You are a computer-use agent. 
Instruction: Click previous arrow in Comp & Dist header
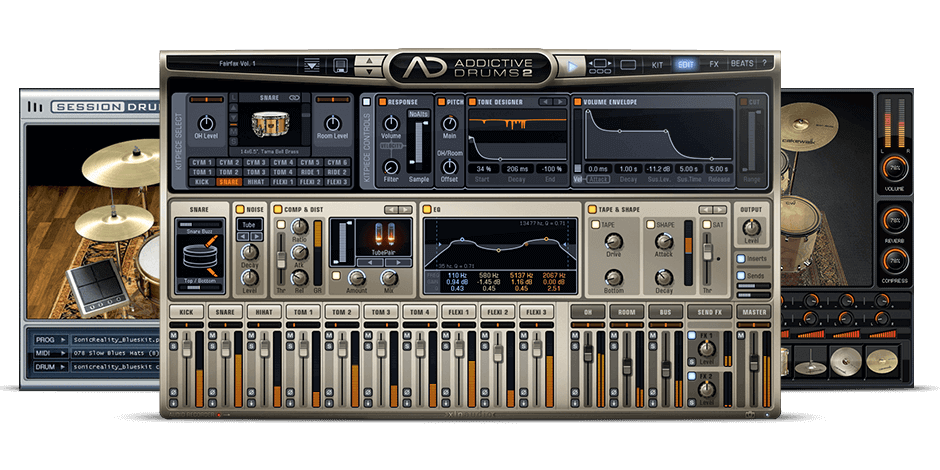(x=392, y=209)
